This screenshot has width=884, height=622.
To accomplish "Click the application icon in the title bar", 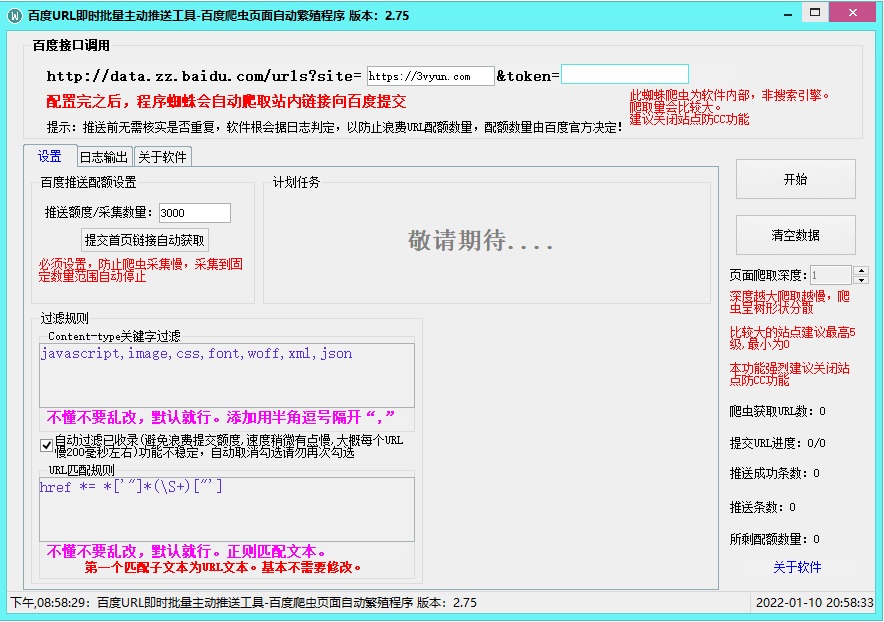I will tap(14, 14).
